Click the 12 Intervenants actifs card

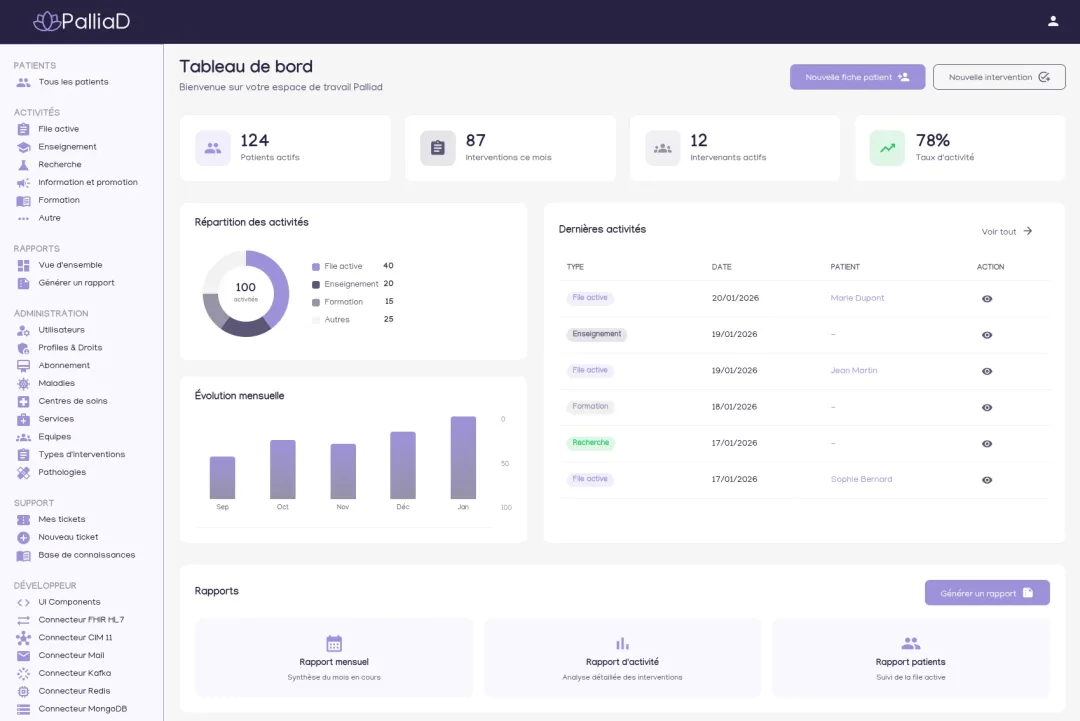(734, 148)
